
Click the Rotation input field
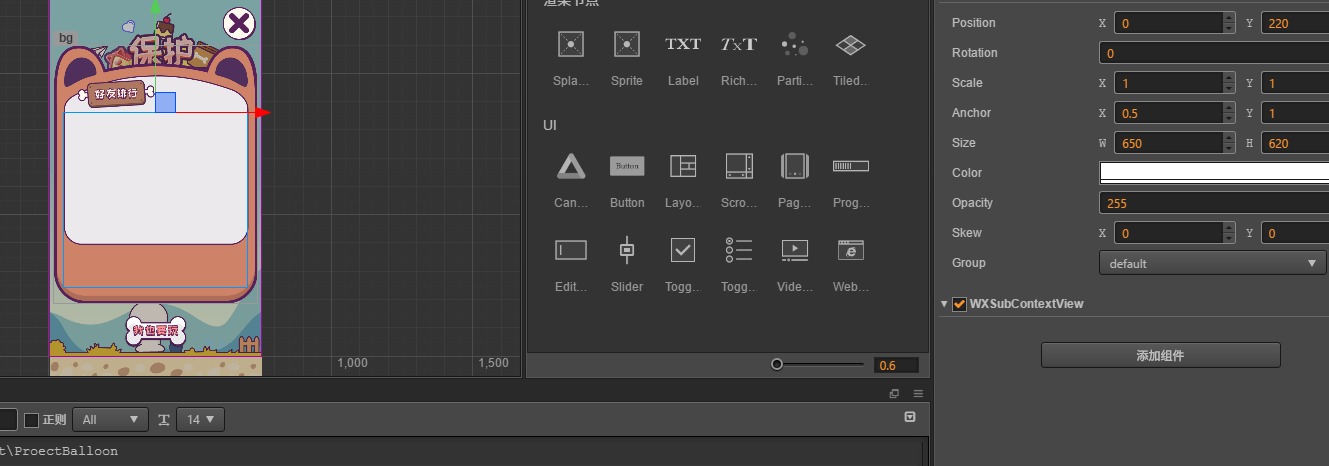pyautogui.click(x=1214, y=53)
